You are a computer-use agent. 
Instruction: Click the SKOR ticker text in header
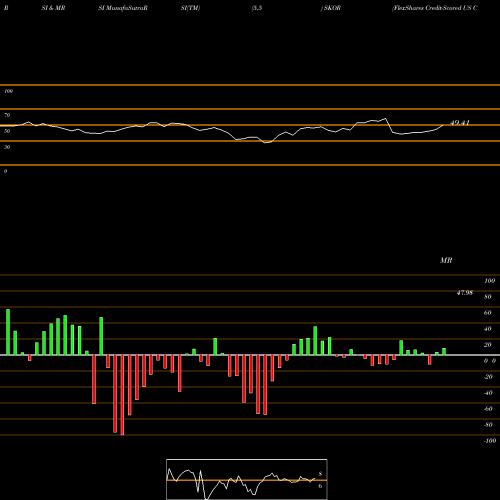coord(331,8)
